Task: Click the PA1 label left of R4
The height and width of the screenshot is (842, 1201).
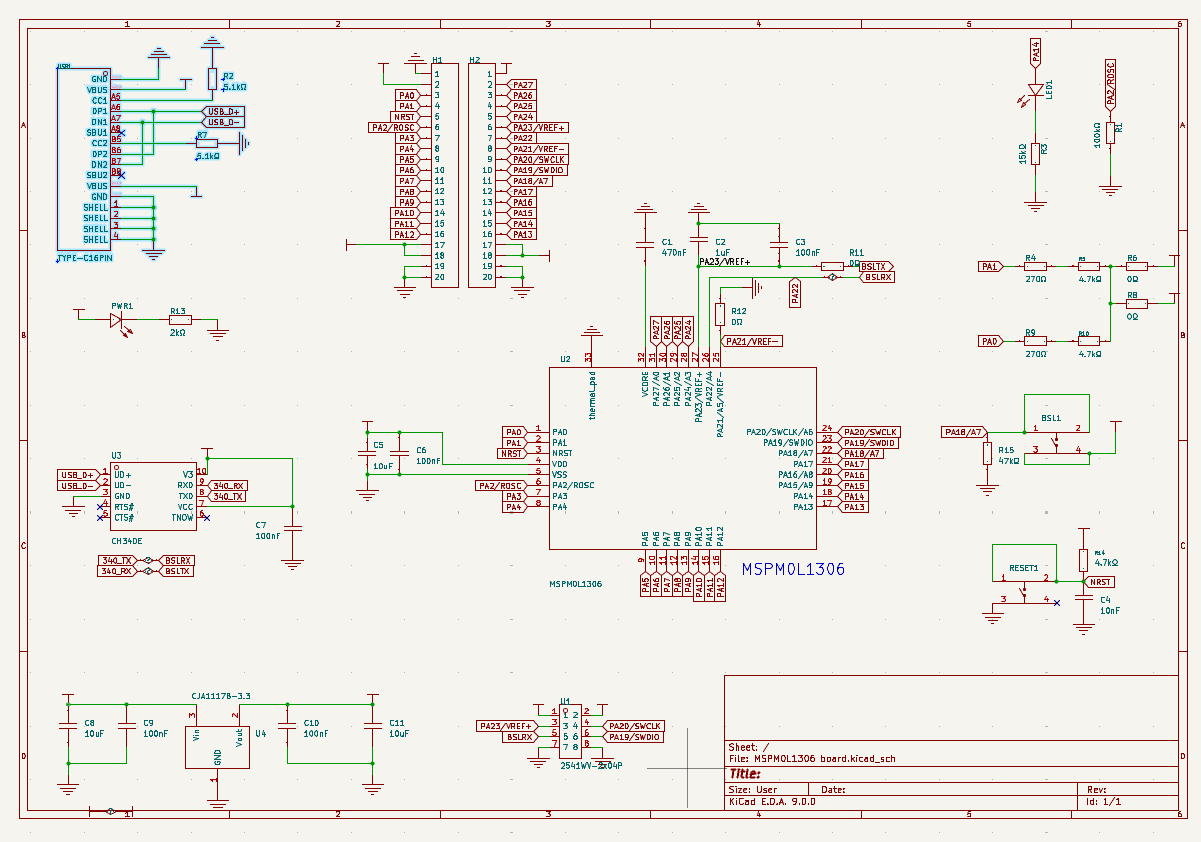Action: pyautogui.click(x=990, y=266)
